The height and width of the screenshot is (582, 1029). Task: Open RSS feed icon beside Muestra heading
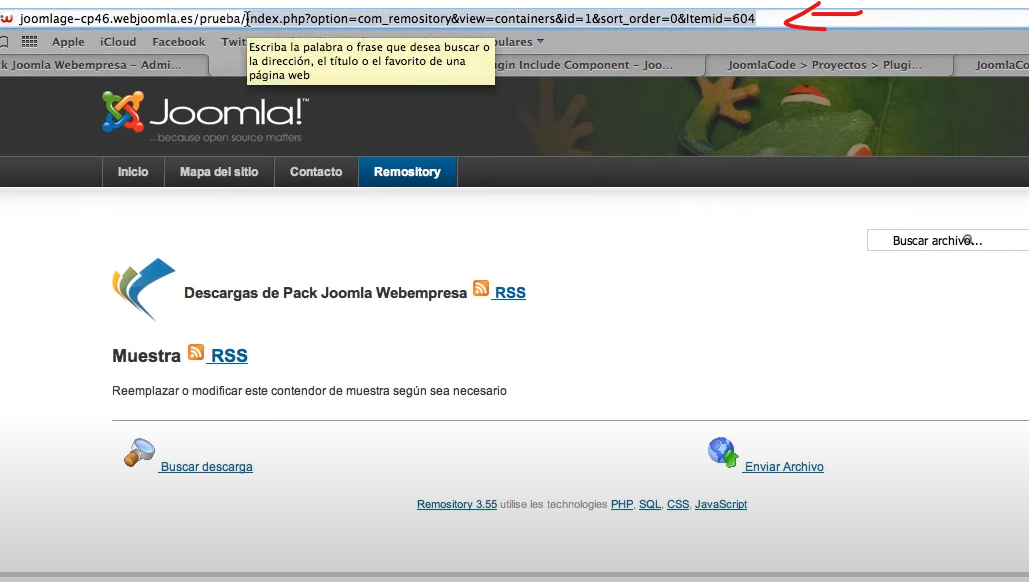(x=196, y=352)
